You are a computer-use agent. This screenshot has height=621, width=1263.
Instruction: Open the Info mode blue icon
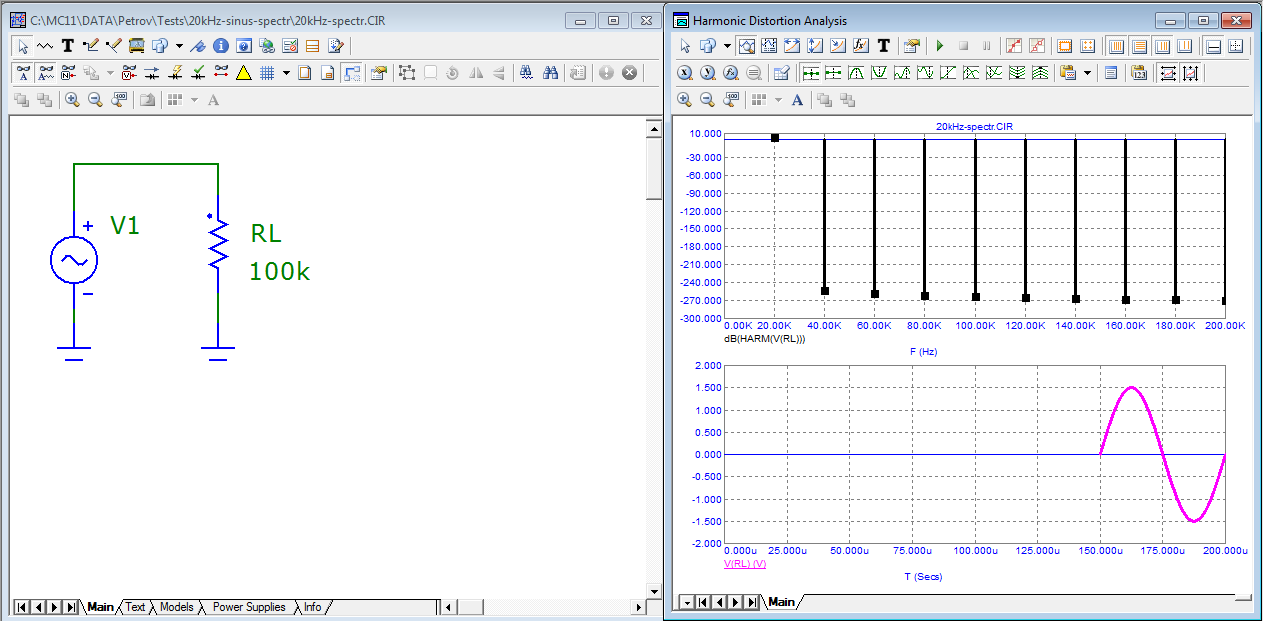click(221, 46)
